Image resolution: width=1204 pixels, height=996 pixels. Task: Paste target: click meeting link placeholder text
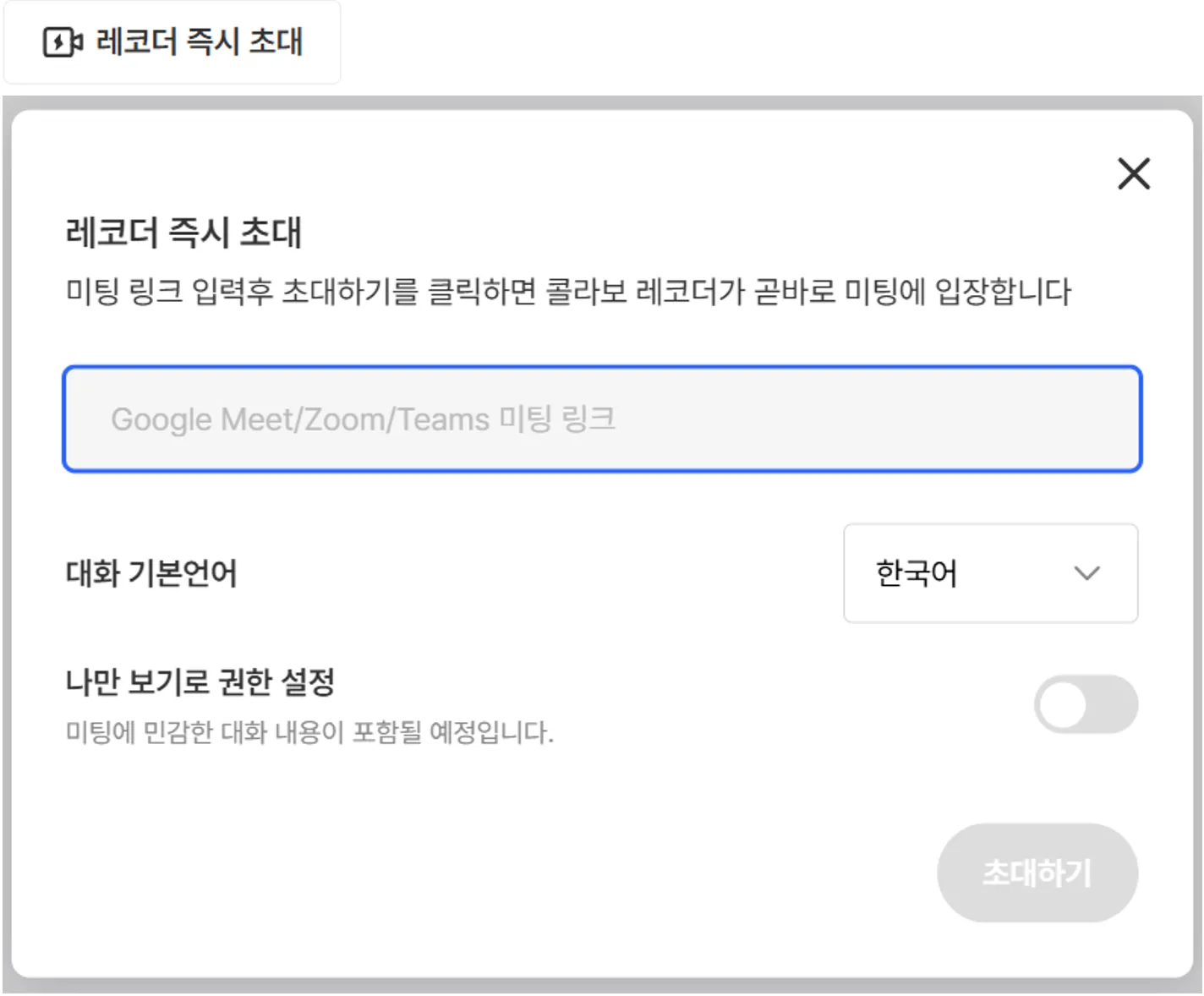pyautogui.click(x=363, y=419)
